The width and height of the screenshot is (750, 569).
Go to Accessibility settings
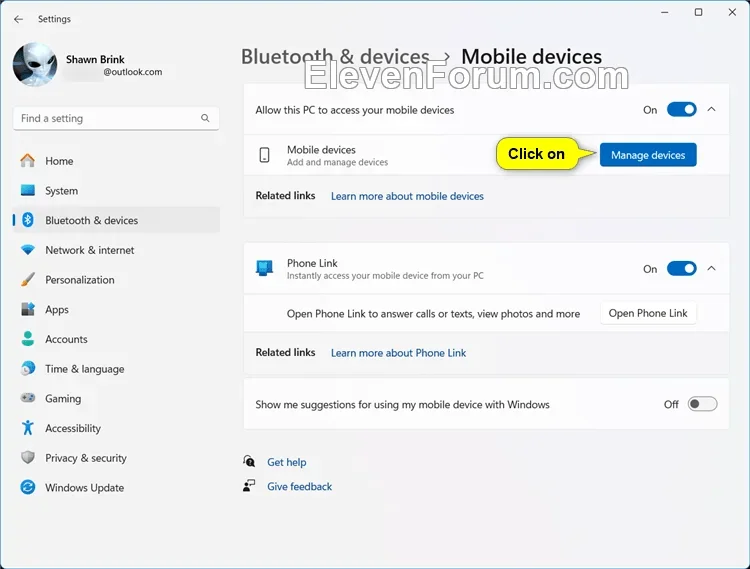point(116,427)
